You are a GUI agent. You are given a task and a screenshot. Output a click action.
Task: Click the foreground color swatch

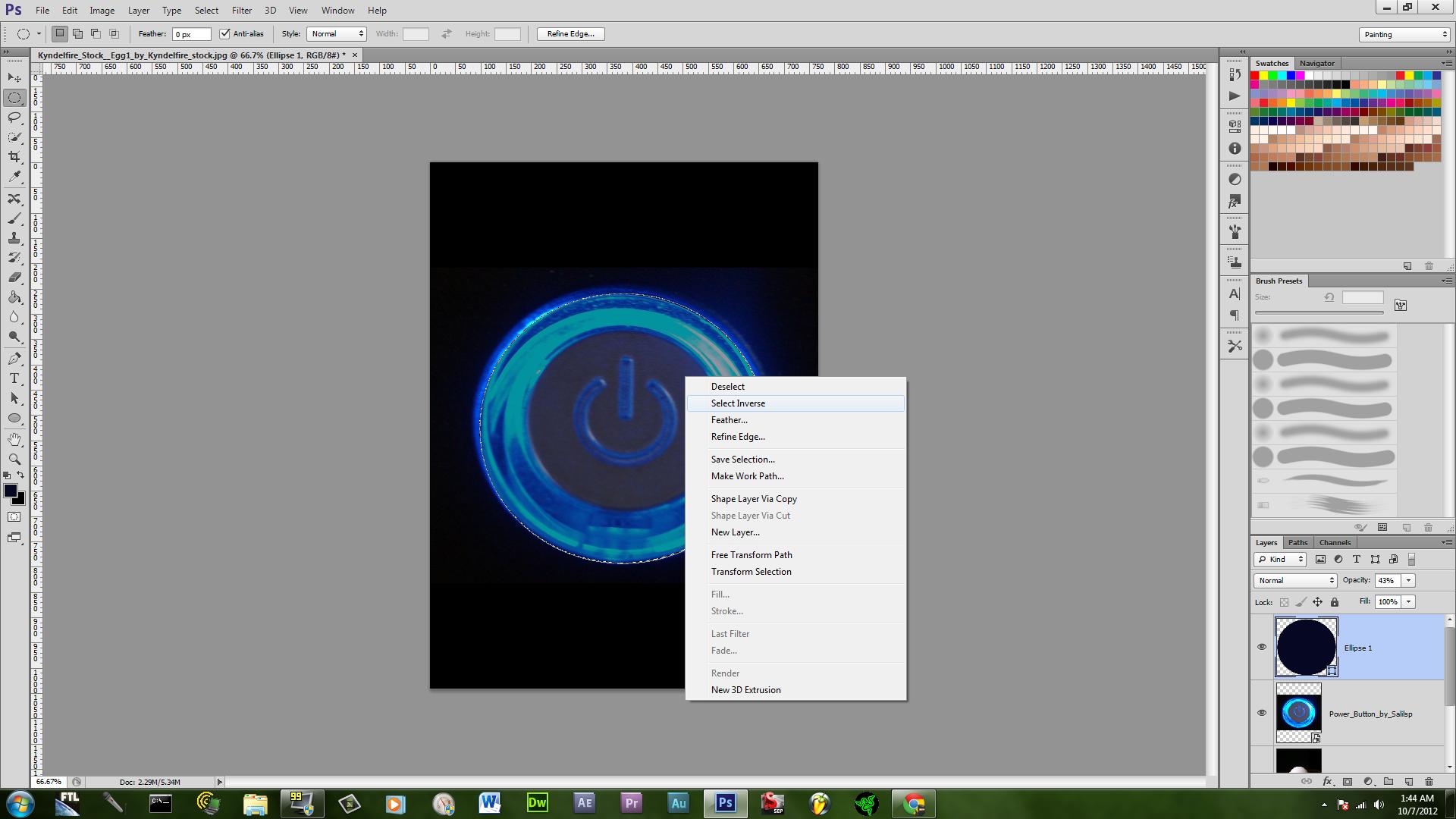pos(11,491)
